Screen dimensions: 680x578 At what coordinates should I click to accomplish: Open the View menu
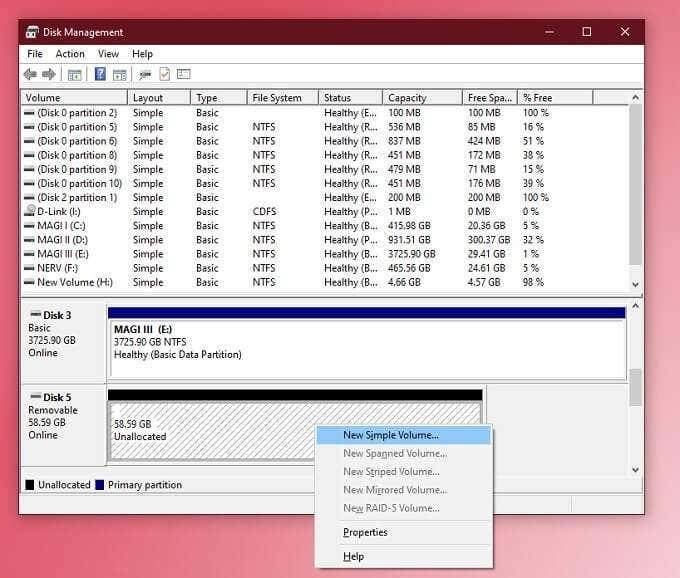pyautogui.click(x=108, y=54)
